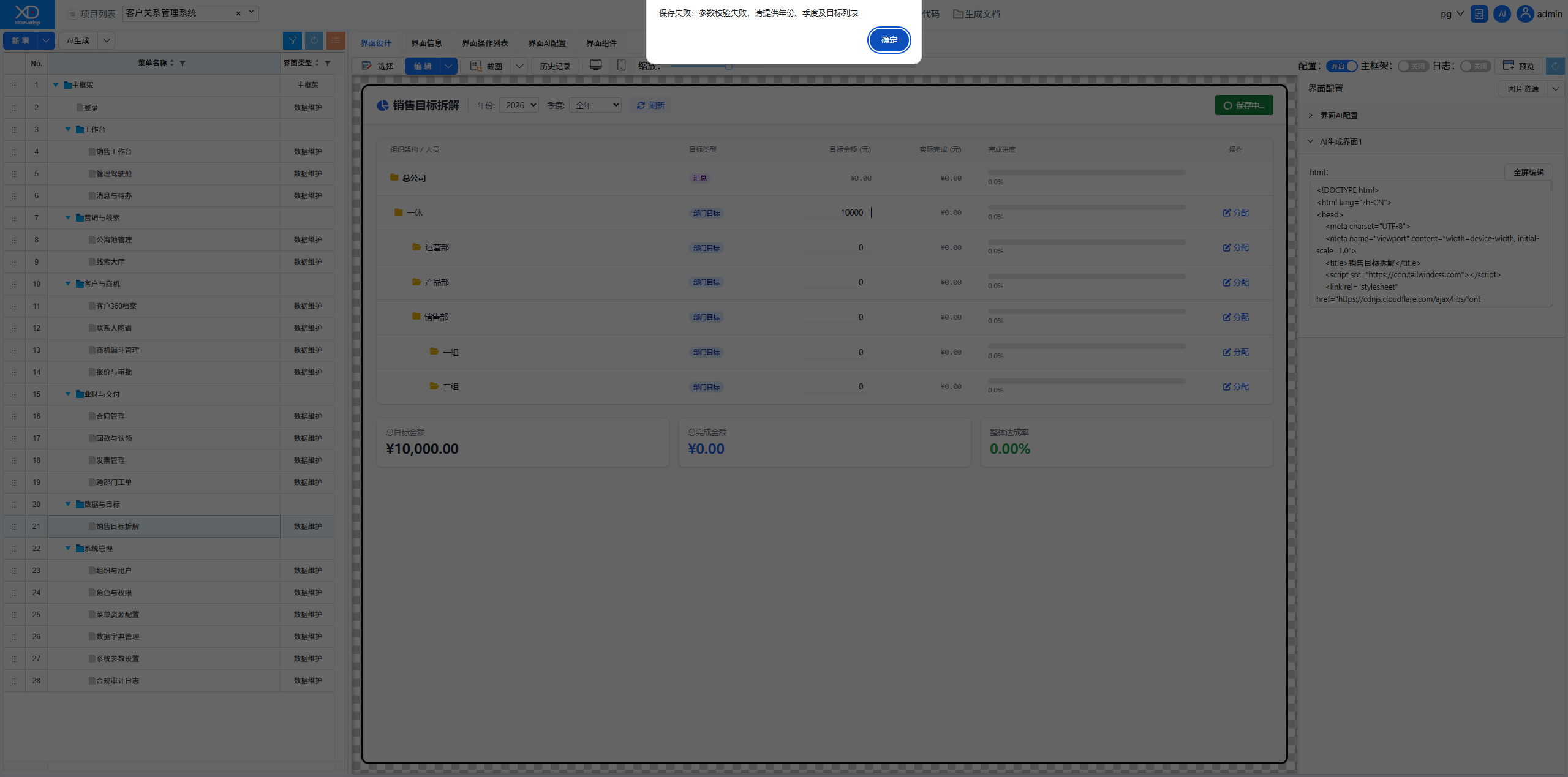Click the blue filter icon button
Screen dimensions: 1568x777
(x=292, y=40)
